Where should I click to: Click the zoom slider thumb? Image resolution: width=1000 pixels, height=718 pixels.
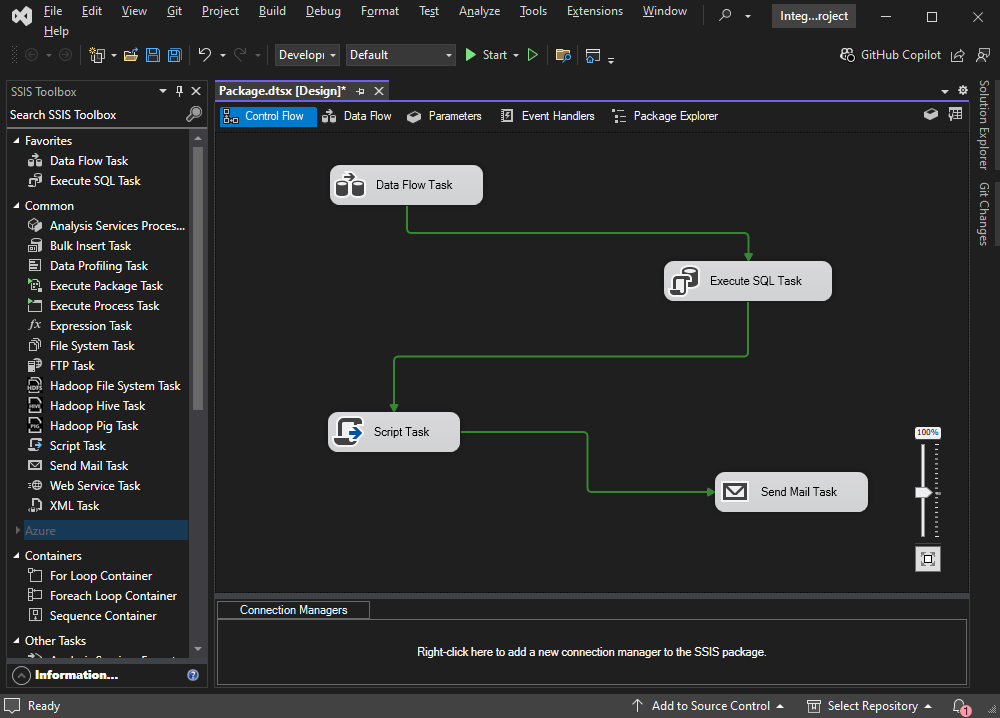pyautogui.click(x=923, y=492)
